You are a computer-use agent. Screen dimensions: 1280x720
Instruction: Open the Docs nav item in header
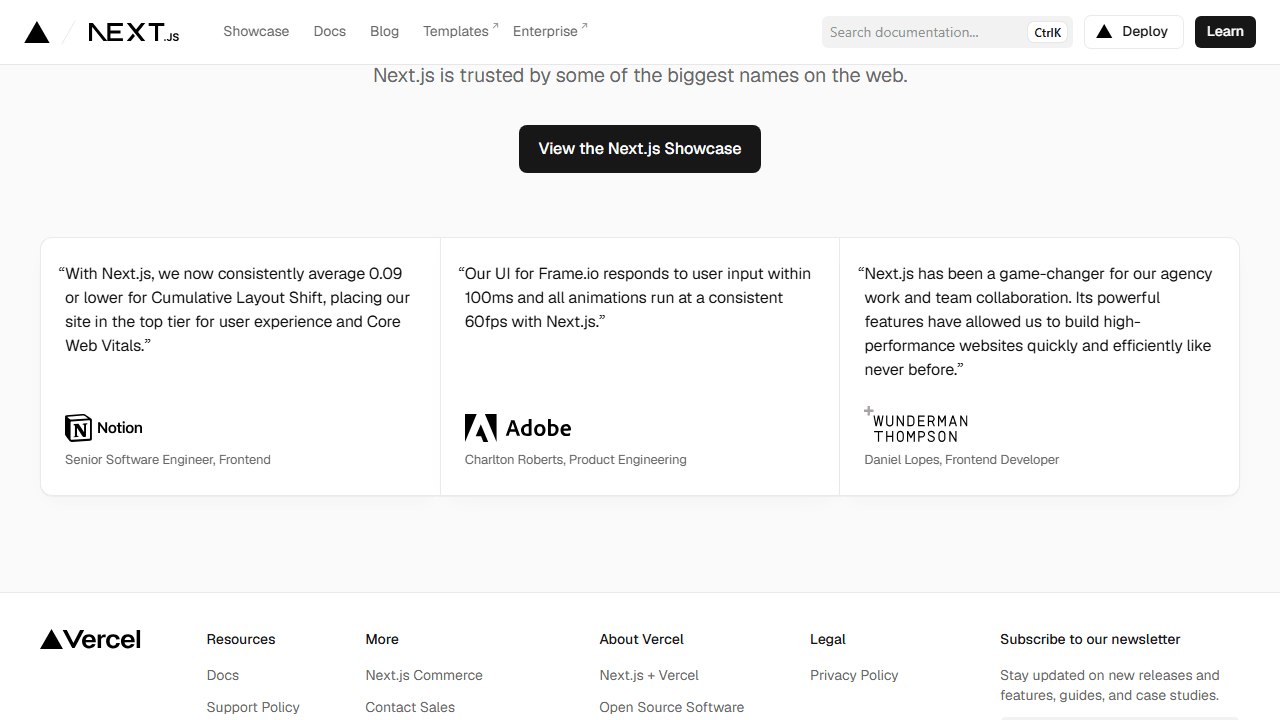(x=329, y=31)
